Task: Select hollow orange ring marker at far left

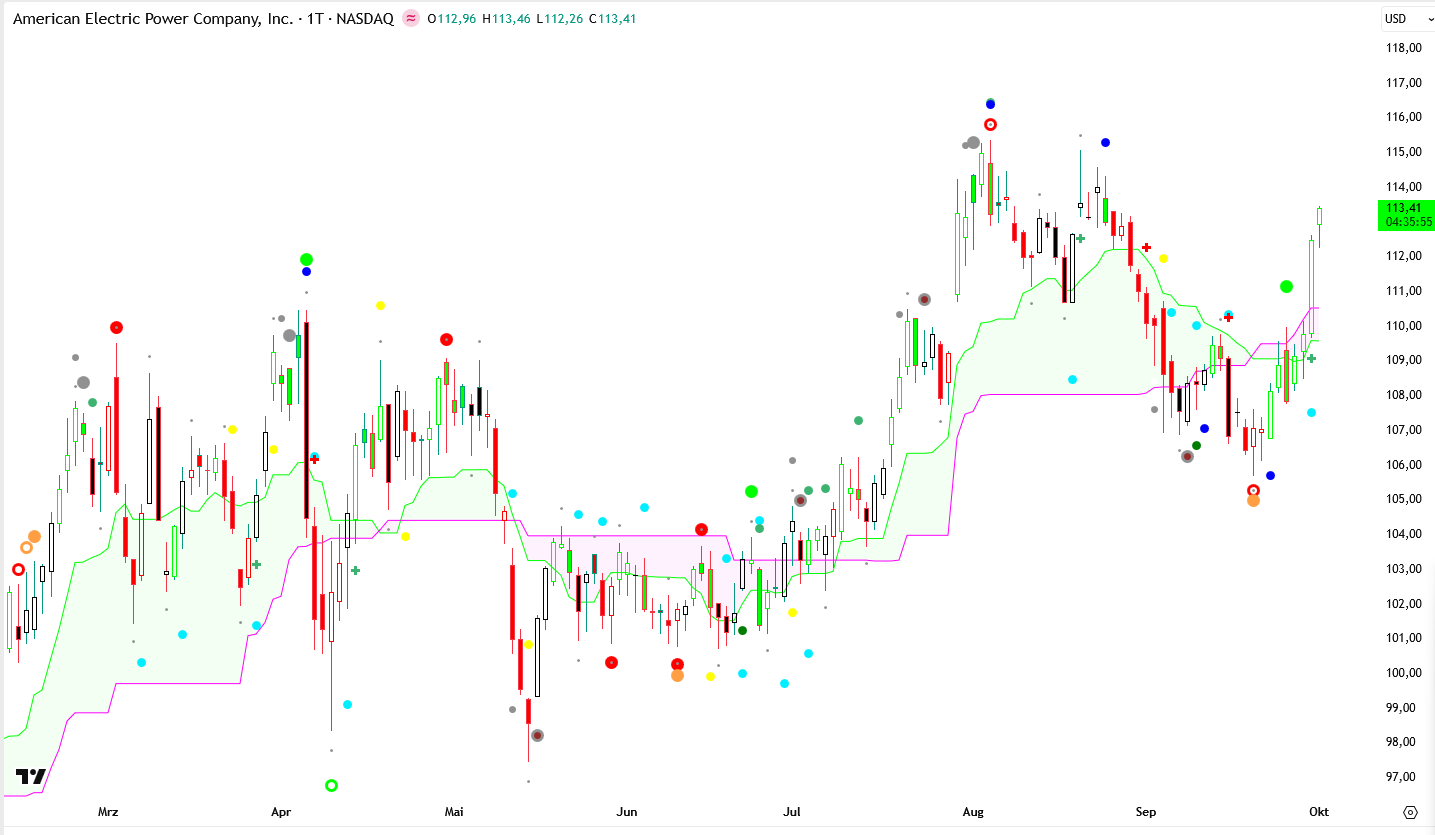Action: tap(27, 547)
